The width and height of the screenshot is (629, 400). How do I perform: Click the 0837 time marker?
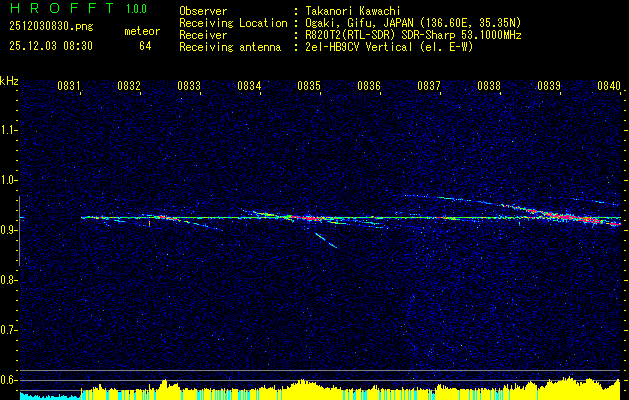(429, 85)
